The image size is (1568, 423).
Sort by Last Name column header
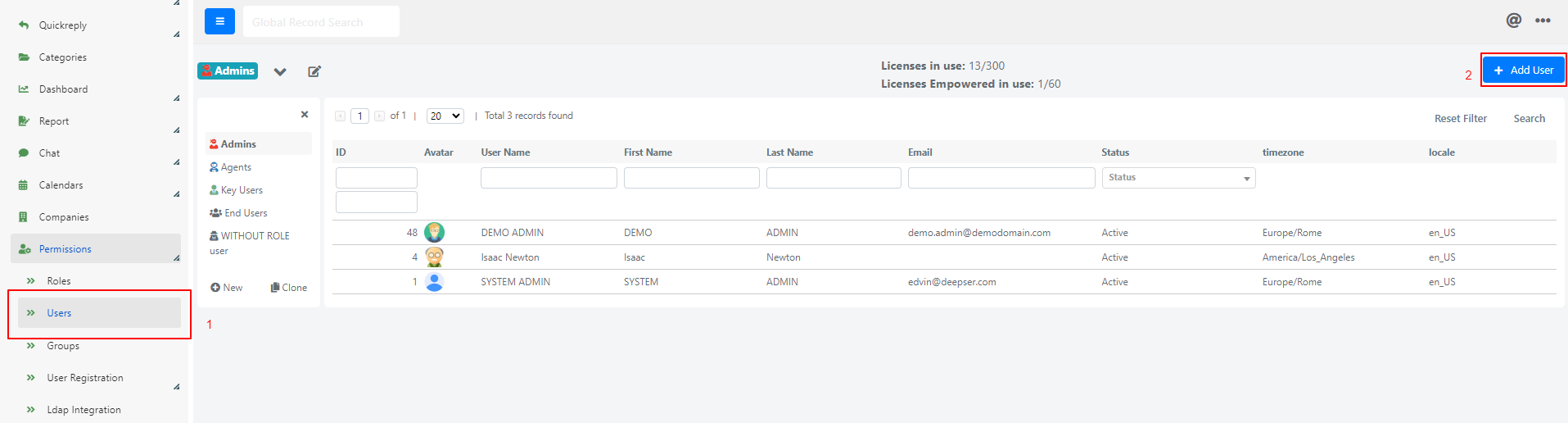(x=789, y=152)
